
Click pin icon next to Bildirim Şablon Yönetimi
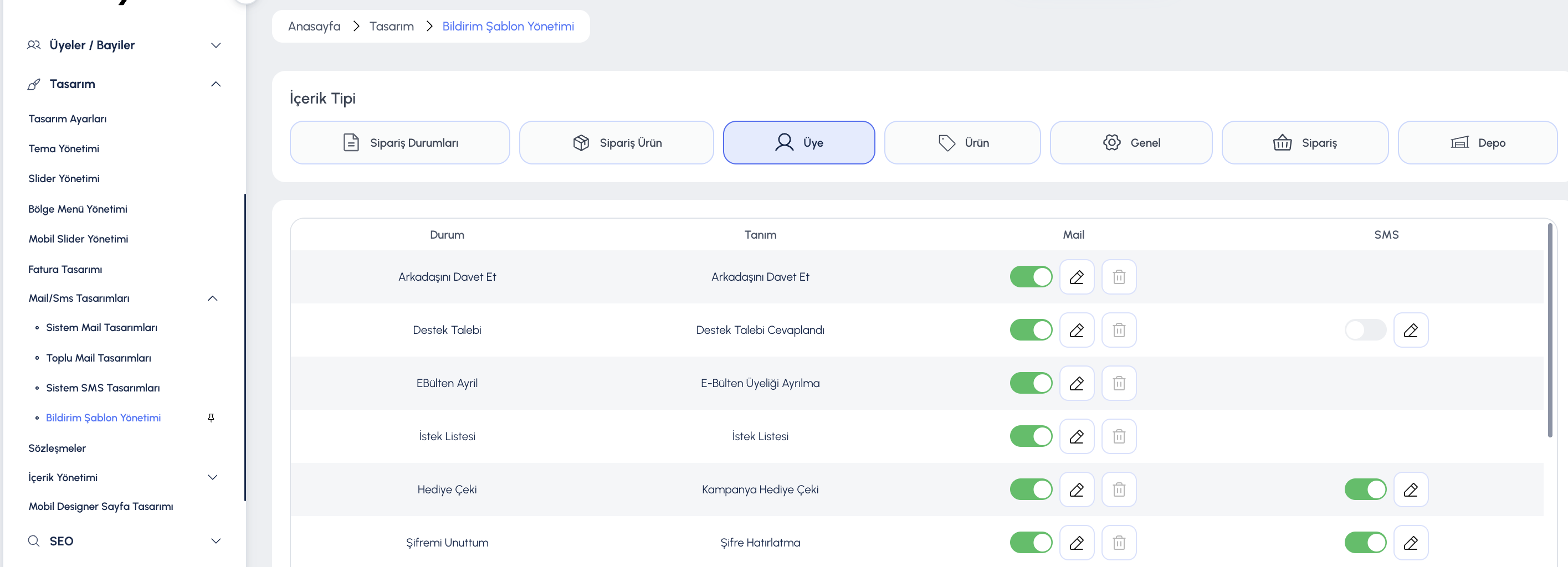pos(211,418)
